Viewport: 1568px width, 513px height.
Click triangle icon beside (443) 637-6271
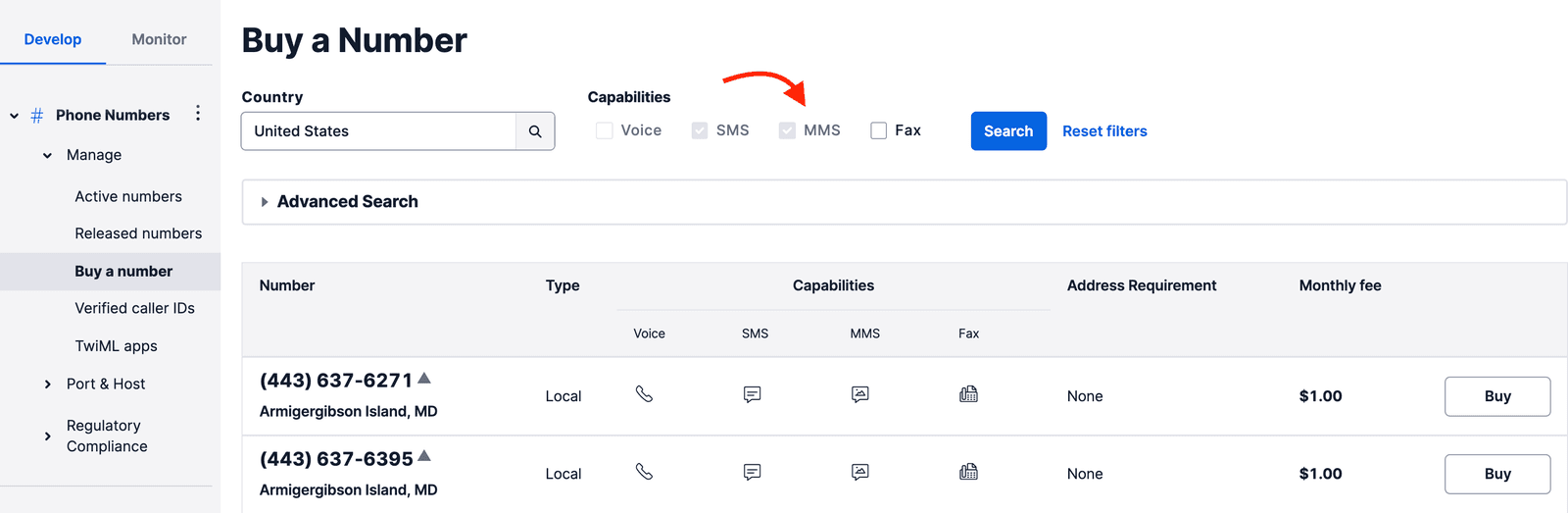pyautogui.click(x=424, y=379)
